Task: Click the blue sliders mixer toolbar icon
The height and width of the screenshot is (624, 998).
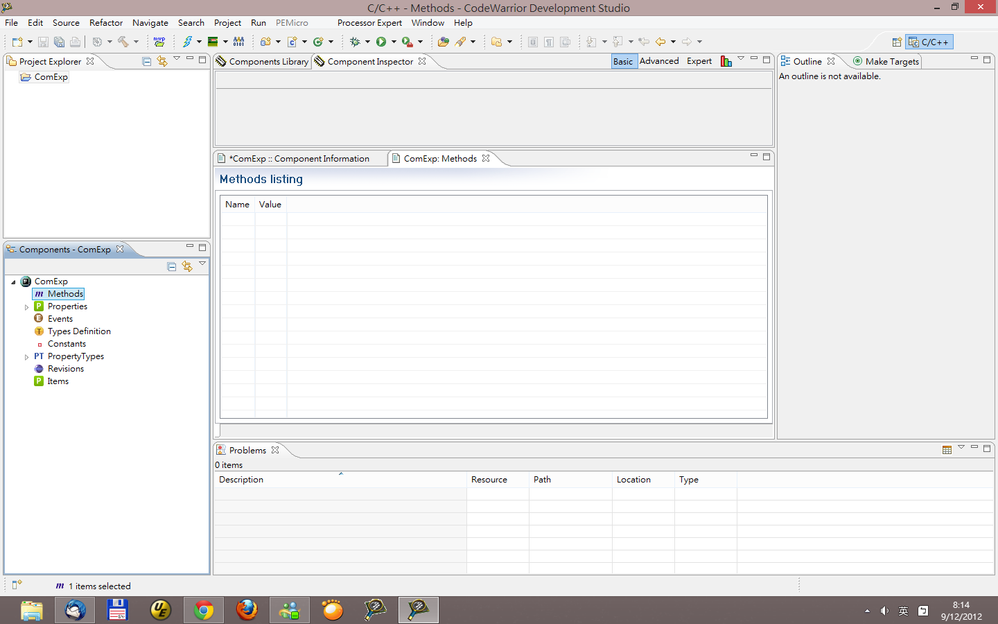Action: [x=239, y=42]
